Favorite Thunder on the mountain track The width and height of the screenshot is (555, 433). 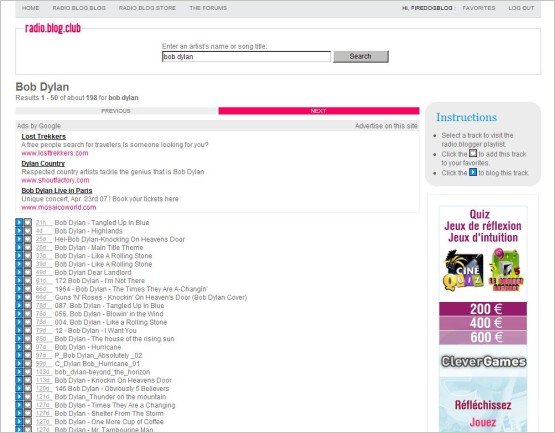click(x=28, y=397)
